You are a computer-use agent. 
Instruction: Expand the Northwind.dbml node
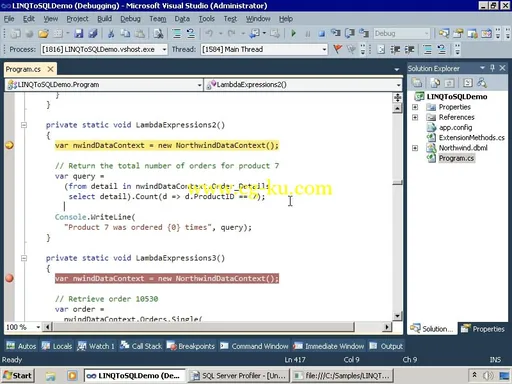point(415,148)
